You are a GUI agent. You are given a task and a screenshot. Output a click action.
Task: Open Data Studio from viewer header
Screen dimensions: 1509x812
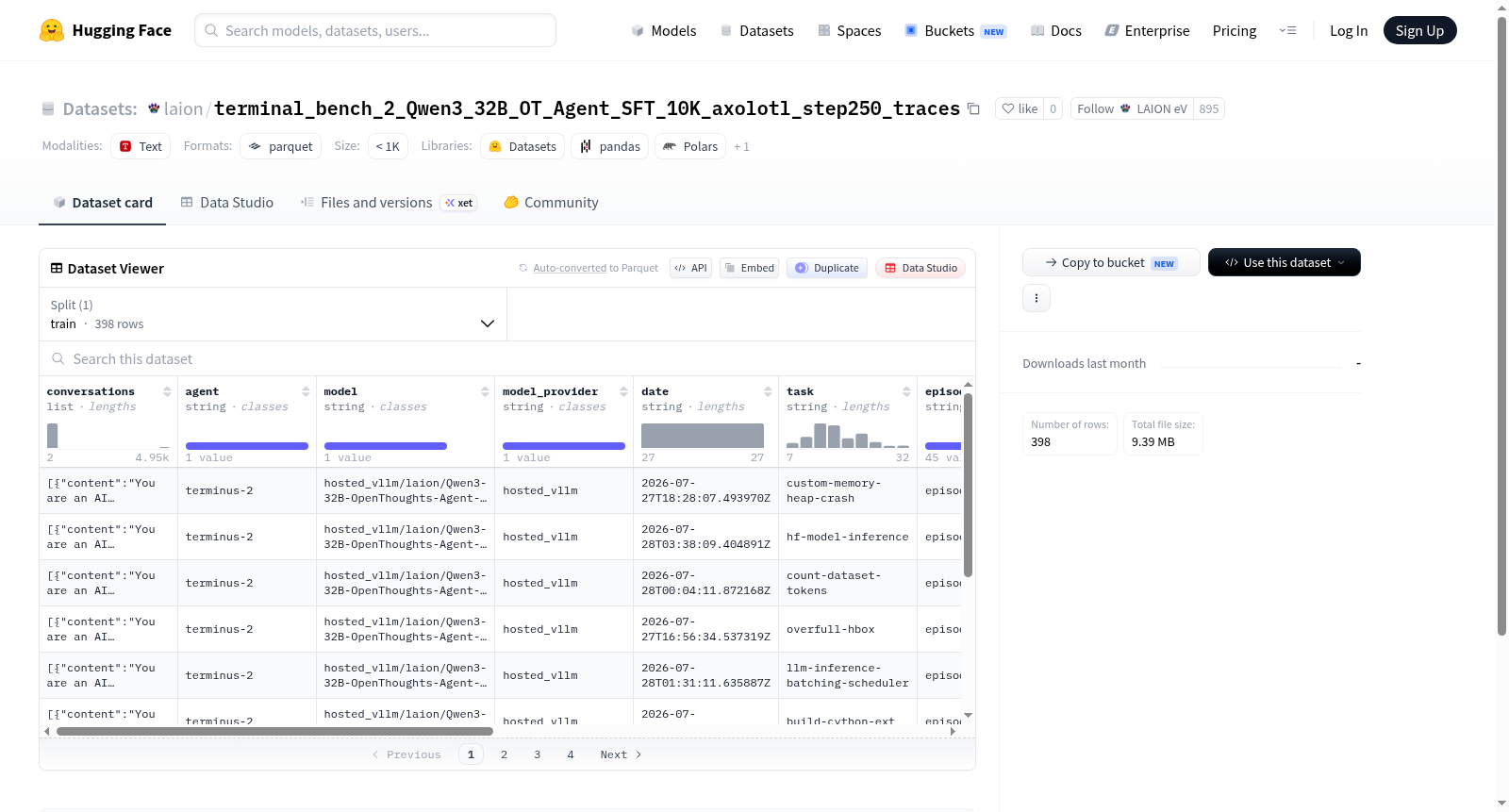click(920, 268)
